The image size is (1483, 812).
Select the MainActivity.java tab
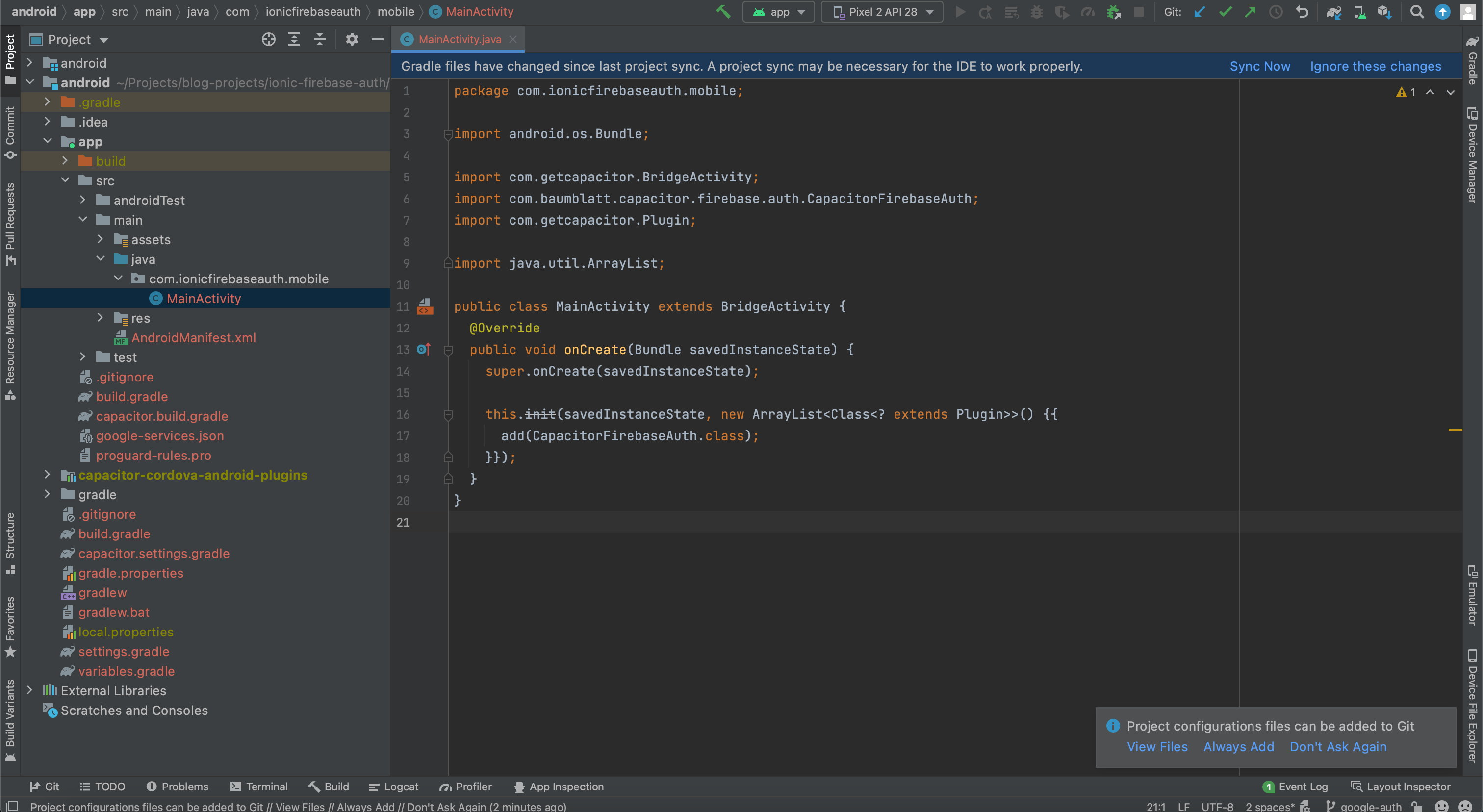[454, 39]
